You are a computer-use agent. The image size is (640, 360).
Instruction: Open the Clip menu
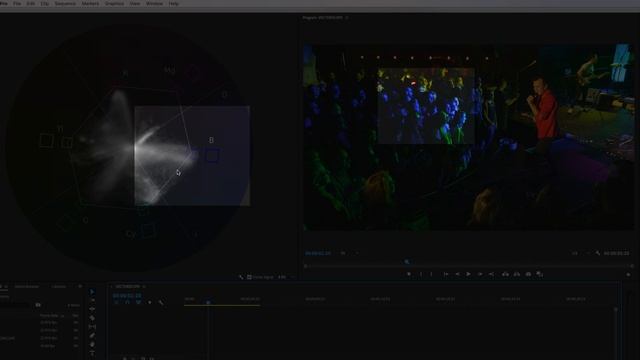pos(44,4)
